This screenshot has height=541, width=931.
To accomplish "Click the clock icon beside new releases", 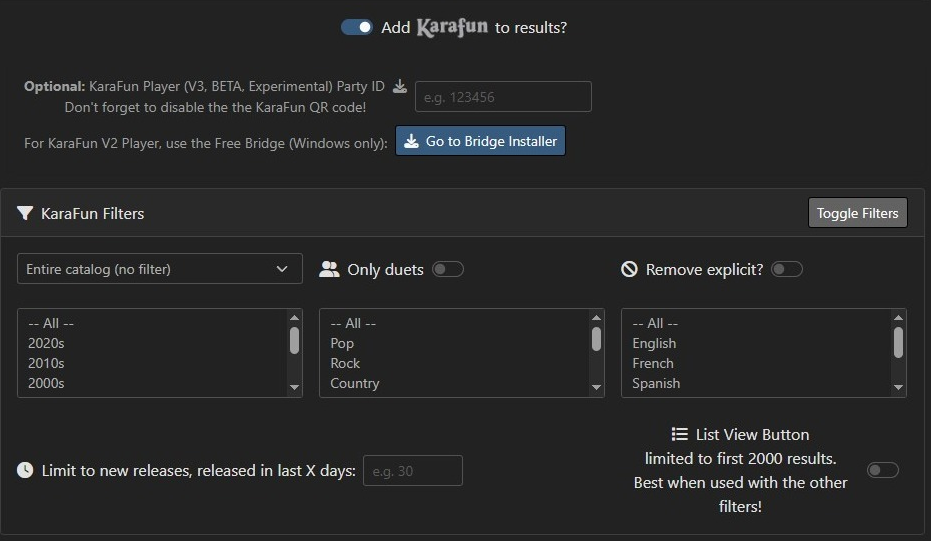I will click(25, 470).
